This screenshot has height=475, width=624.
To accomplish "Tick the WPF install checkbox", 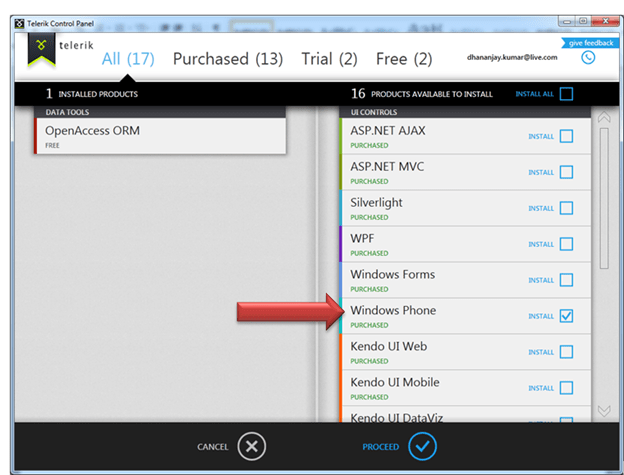I will click(566, 244).
